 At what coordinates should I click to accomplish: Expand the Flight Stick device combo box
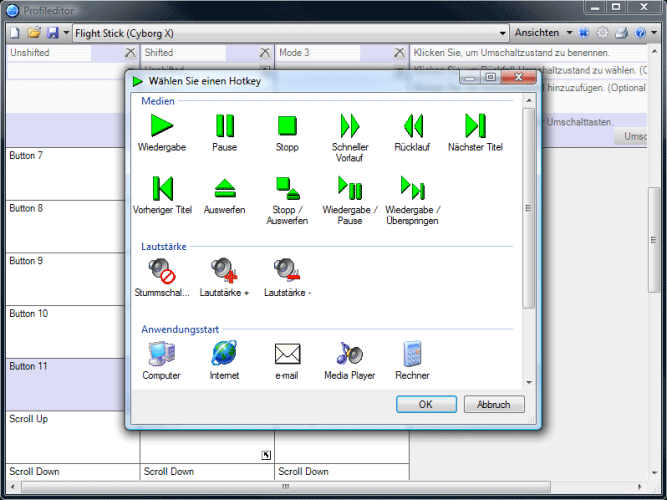(503, 33)
